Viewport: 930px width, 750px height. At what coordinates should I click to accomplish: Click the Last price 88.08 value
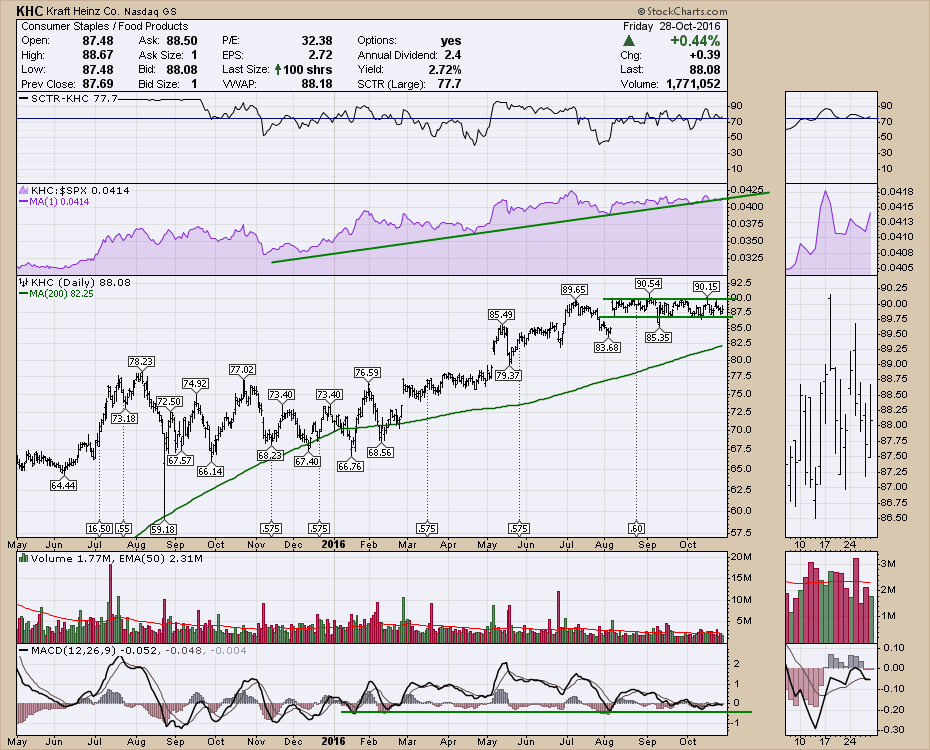coord(705,69)
